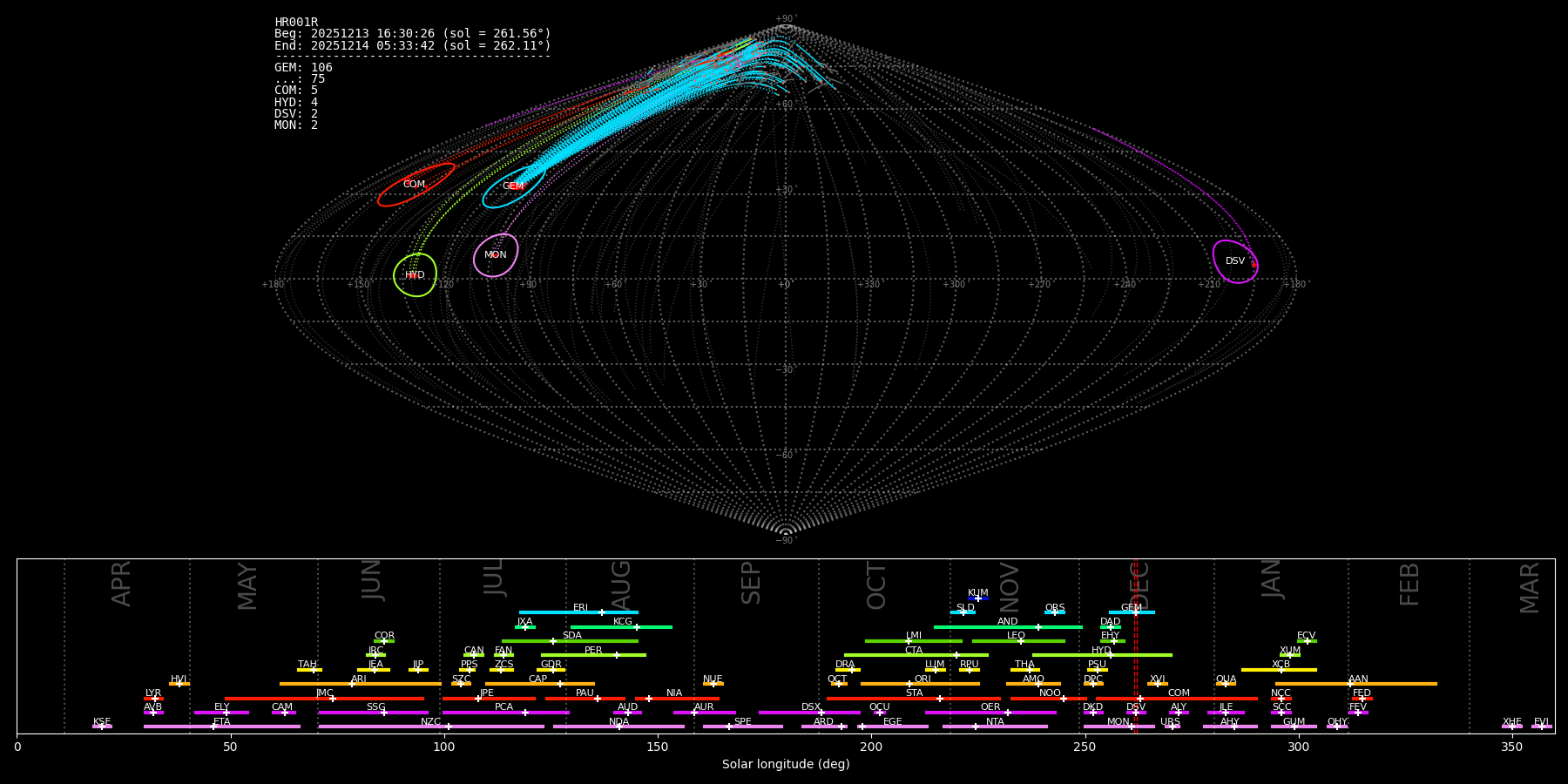Select the OCT month label in timeline
The image size is (1568, 784).
tap(876, 585)
